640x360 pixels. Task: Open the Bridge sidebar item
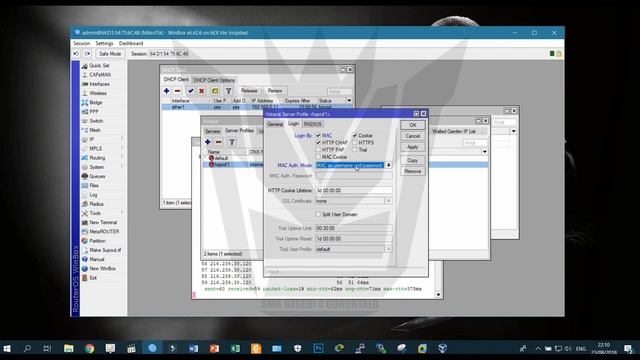[x=96, y=102]
